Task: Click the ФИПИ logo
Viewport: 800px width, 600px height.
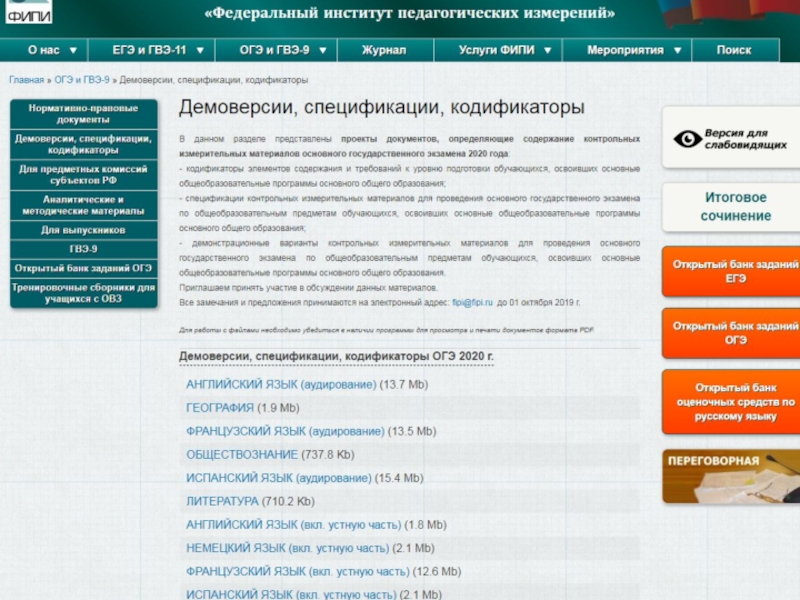Action: coord(29,12)
